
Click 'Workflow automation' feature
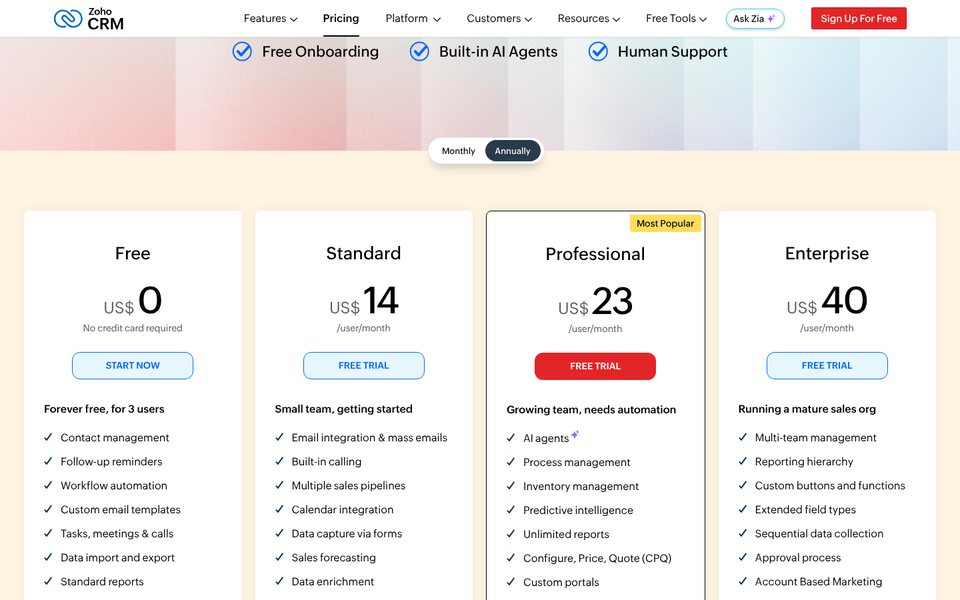tap(114, 486)
